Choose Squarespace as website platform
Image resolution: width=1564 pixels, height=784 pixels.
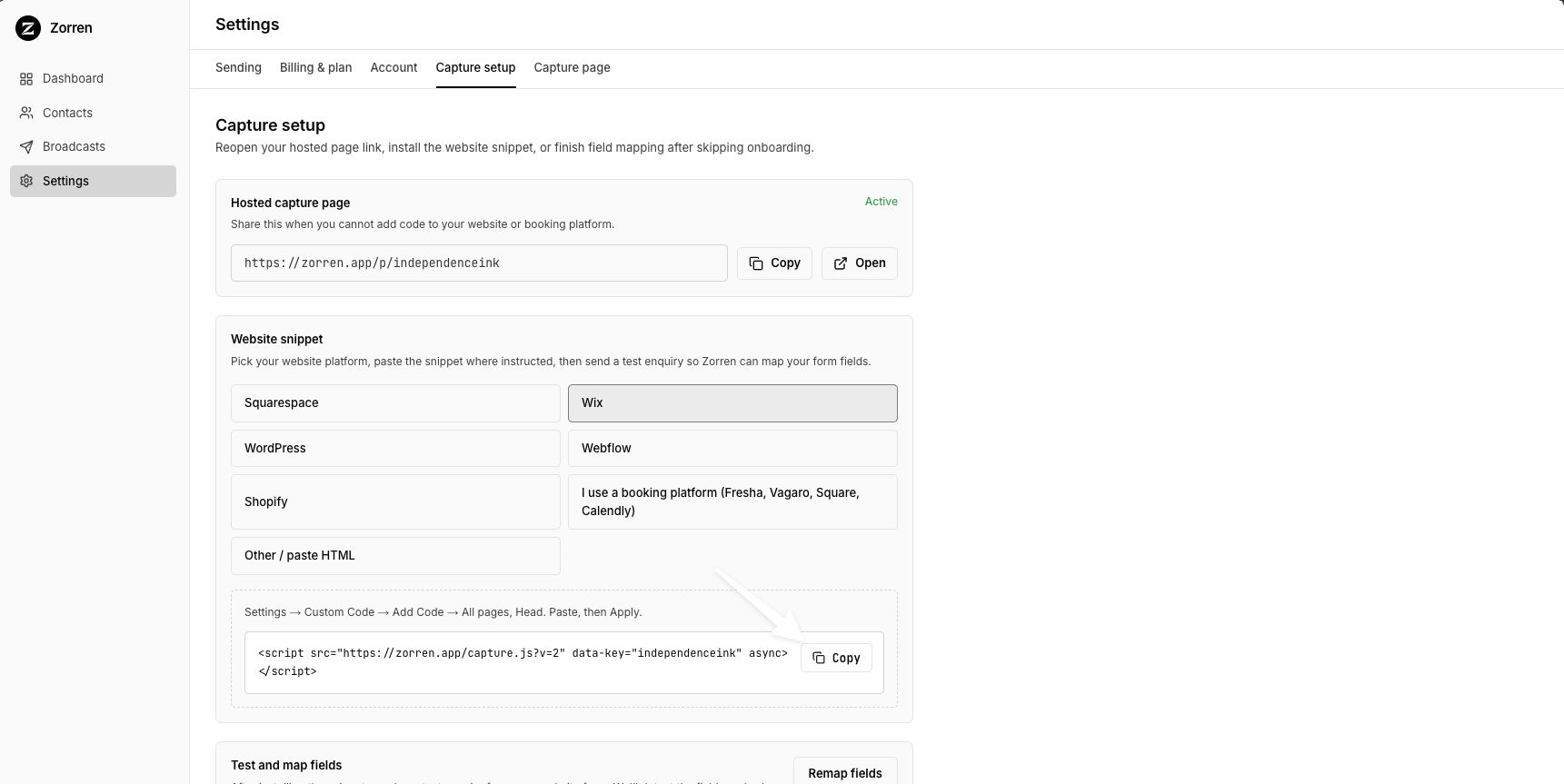point(395,403)
